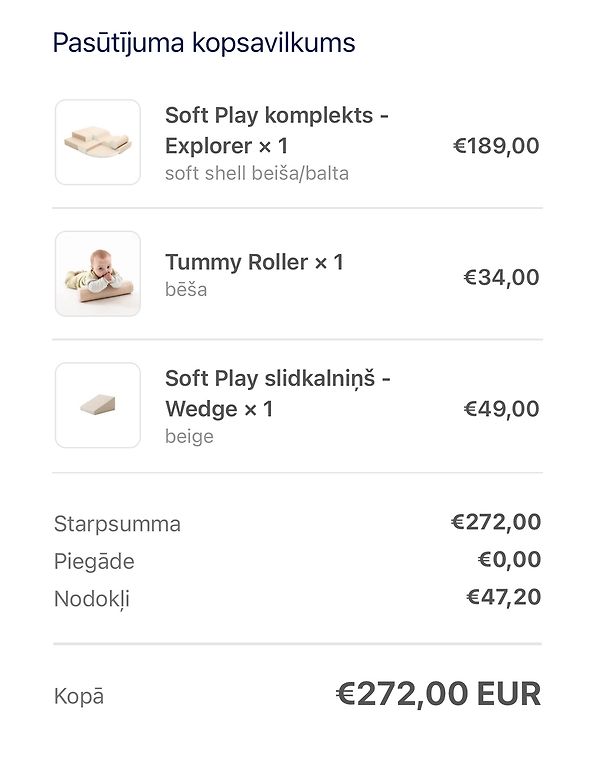Image resolution: width=595 pixels, height=768 pixels.
Task: Click the Nodokļi taxes label
Action: 92,599
